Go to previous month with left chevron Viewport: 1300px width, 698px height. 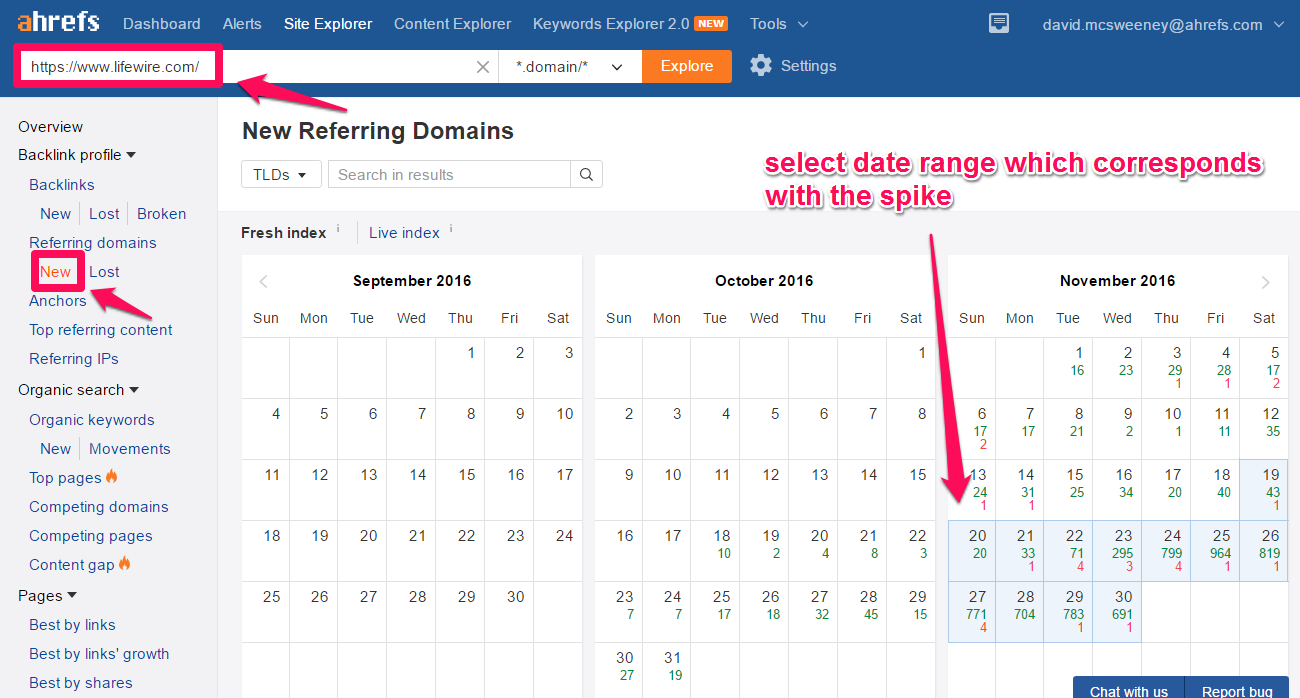tap(264, 282)
